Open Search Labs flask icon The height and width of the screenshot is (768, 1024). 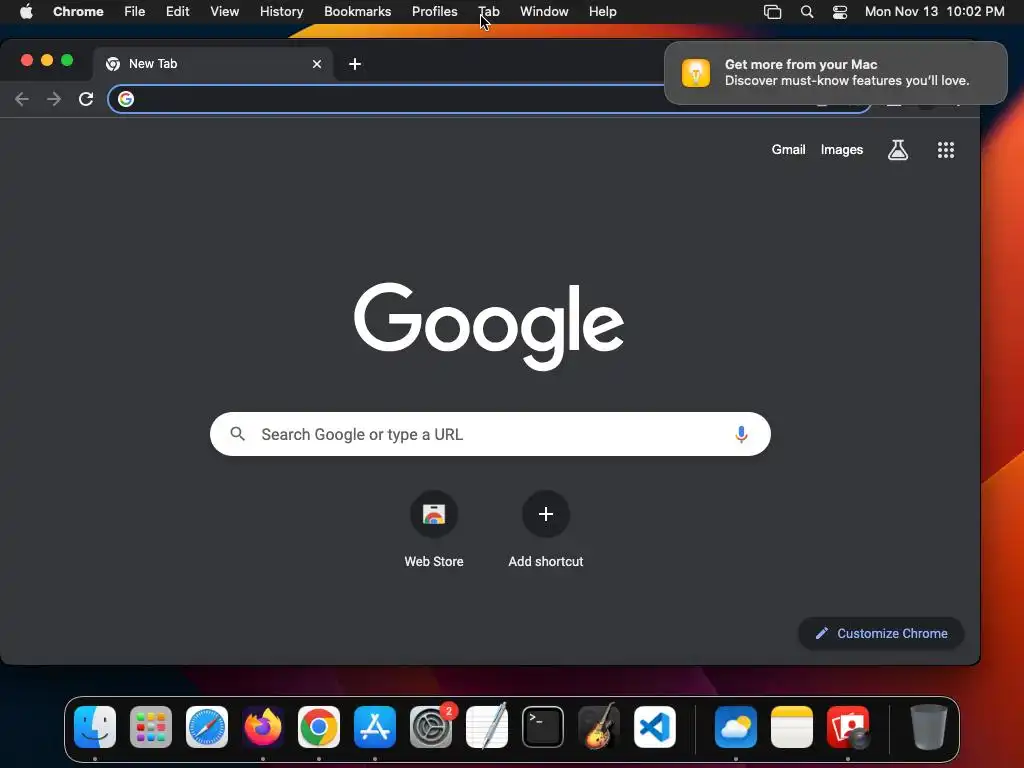(x=898, y=150)
